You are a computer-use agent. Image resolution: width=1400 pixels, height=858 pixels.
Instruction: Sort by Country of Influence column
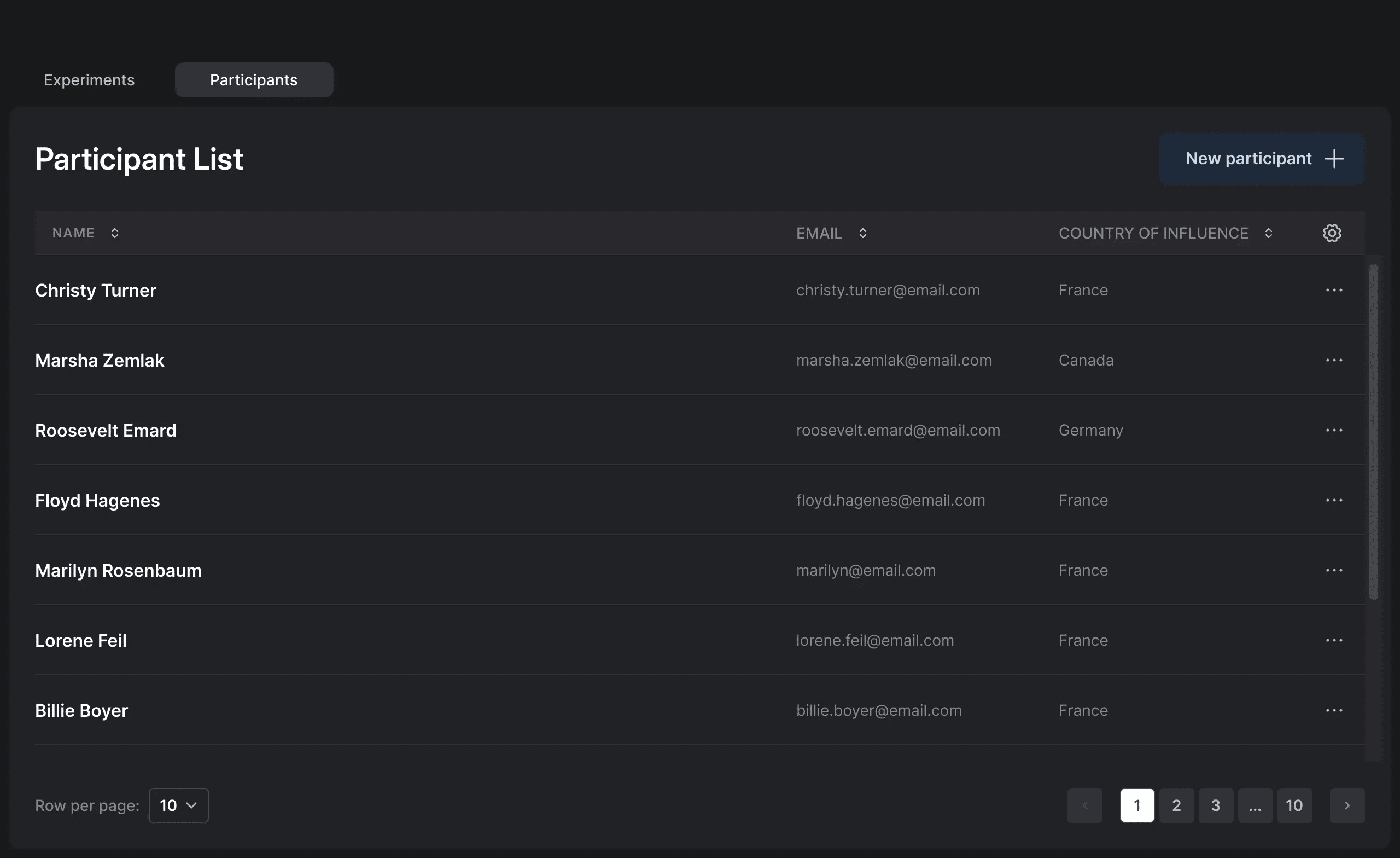click(x=1268, y=233)
